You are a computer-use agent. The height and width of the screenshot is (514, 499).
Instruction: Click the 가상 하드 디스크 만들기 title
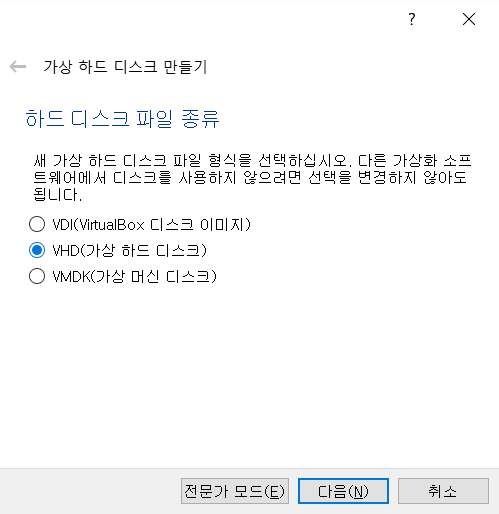(125, 67)
